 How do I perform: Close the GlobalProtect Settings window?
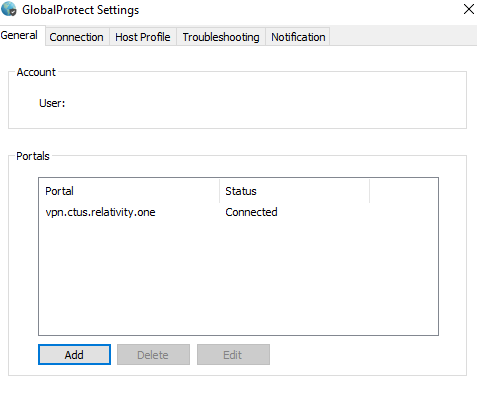pyautogui.click(x=469, y=9)
